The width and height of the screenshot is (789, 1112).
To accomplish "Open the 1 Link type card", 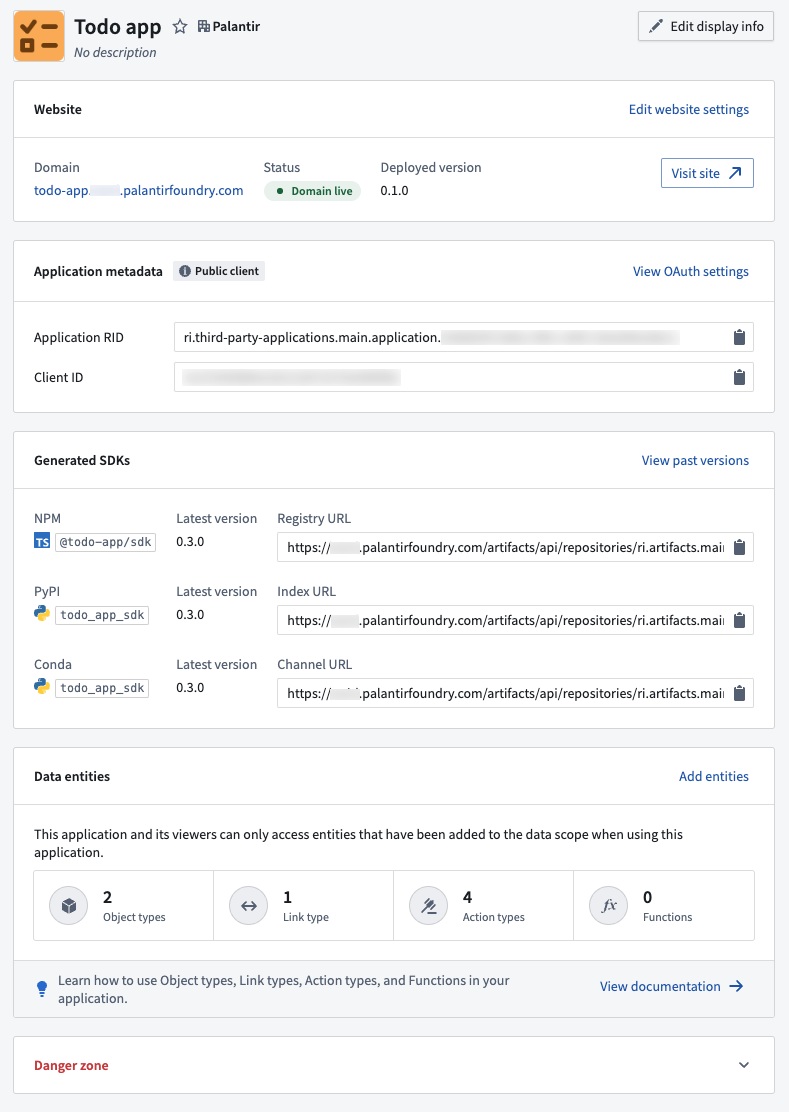I will [x=303, y=906].
